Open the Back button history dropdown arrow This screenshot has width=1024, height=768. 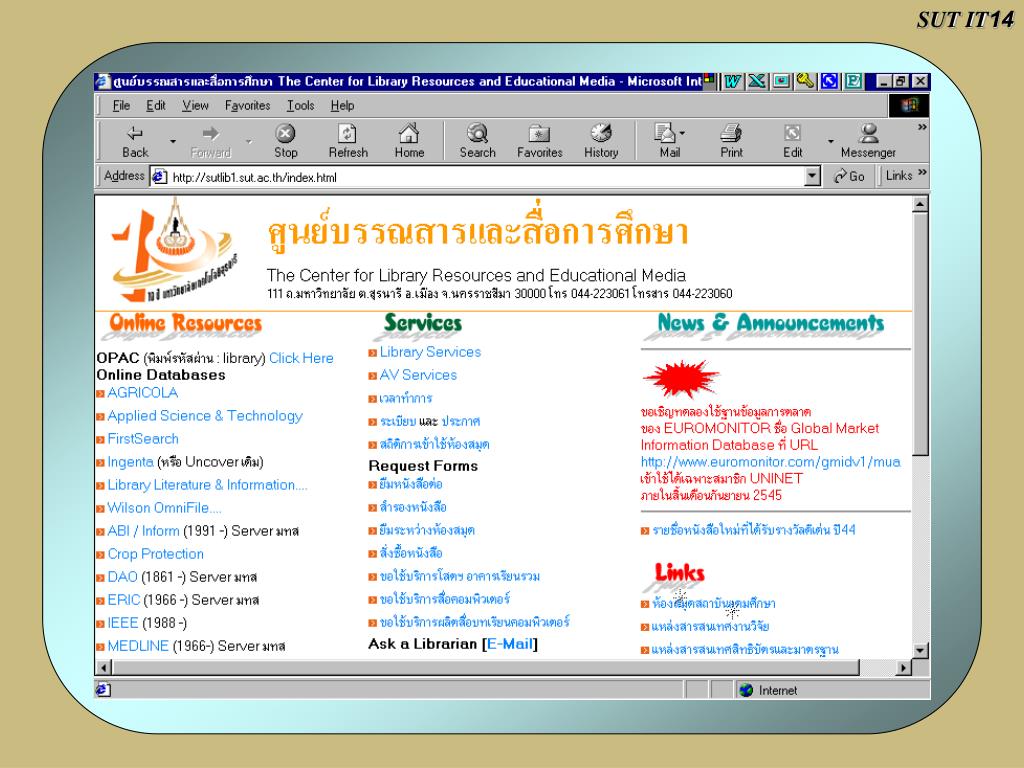(173, 141)
